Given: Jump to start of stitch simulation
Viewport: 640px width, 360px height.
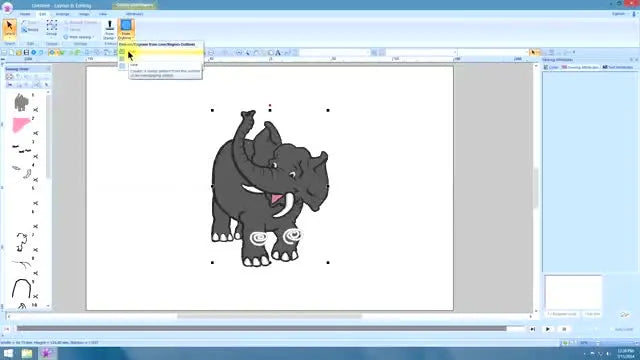Looking at the screenshot, I should (x=7, y=329).
